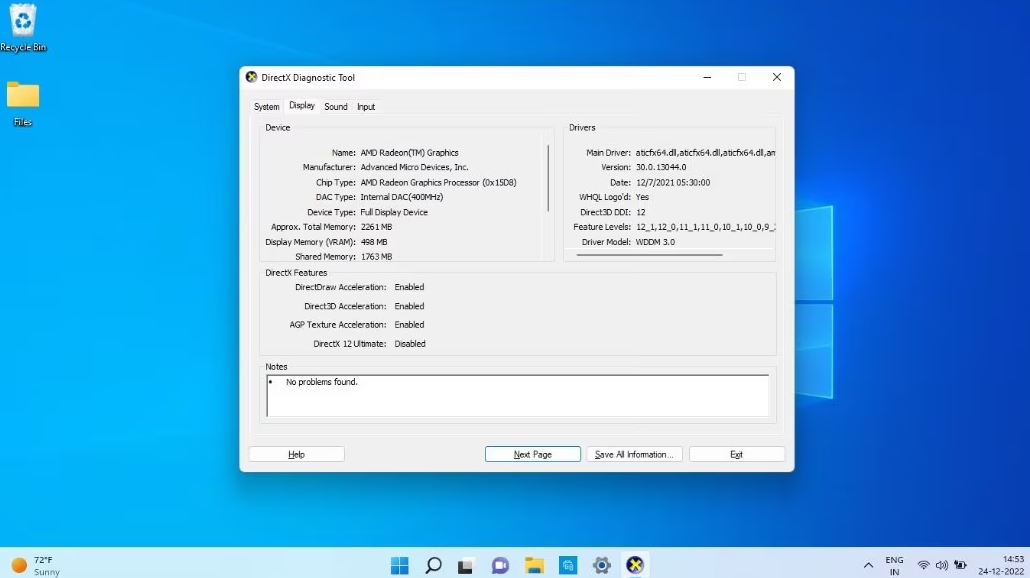The height and width of the screenshot is (578, 1030).
Task: Click Save All Information button
Action: coord(635,454)
